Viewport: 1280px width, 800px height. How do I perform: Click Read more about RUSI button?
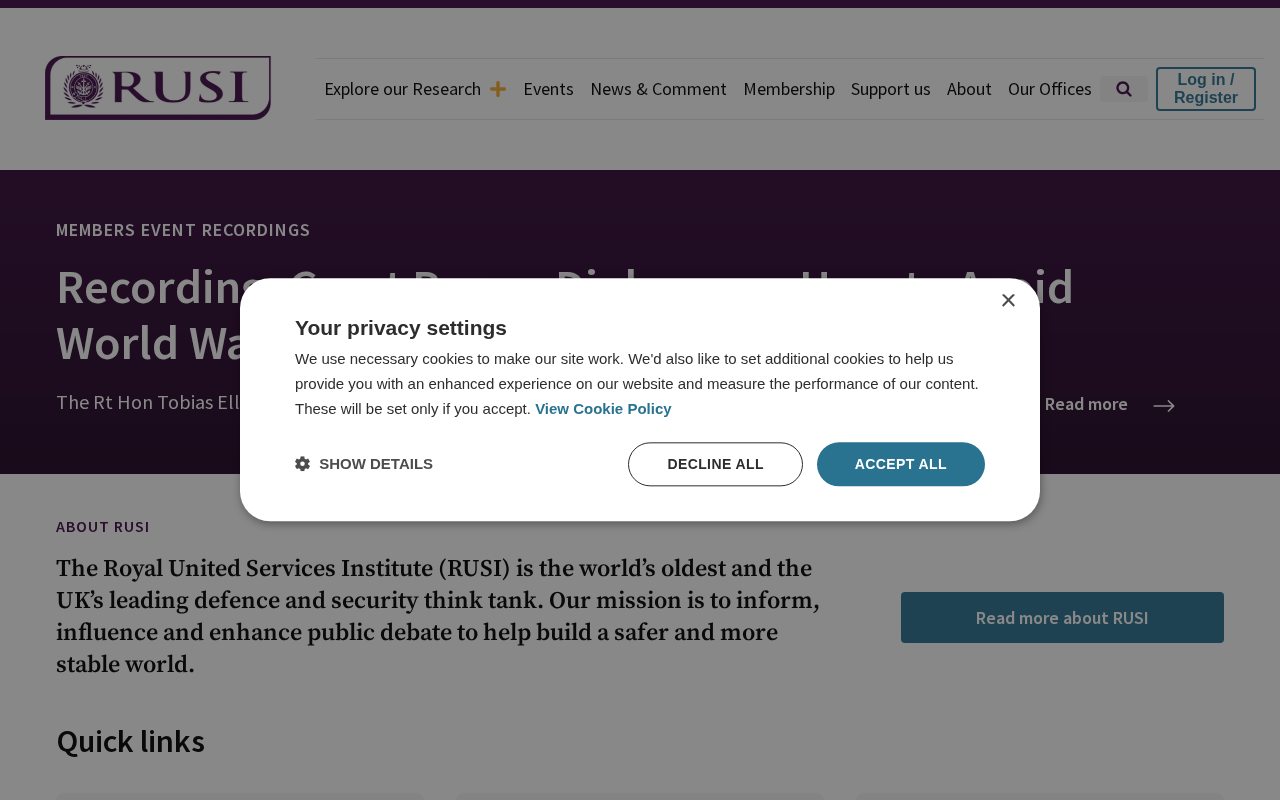coord(1062,617)
